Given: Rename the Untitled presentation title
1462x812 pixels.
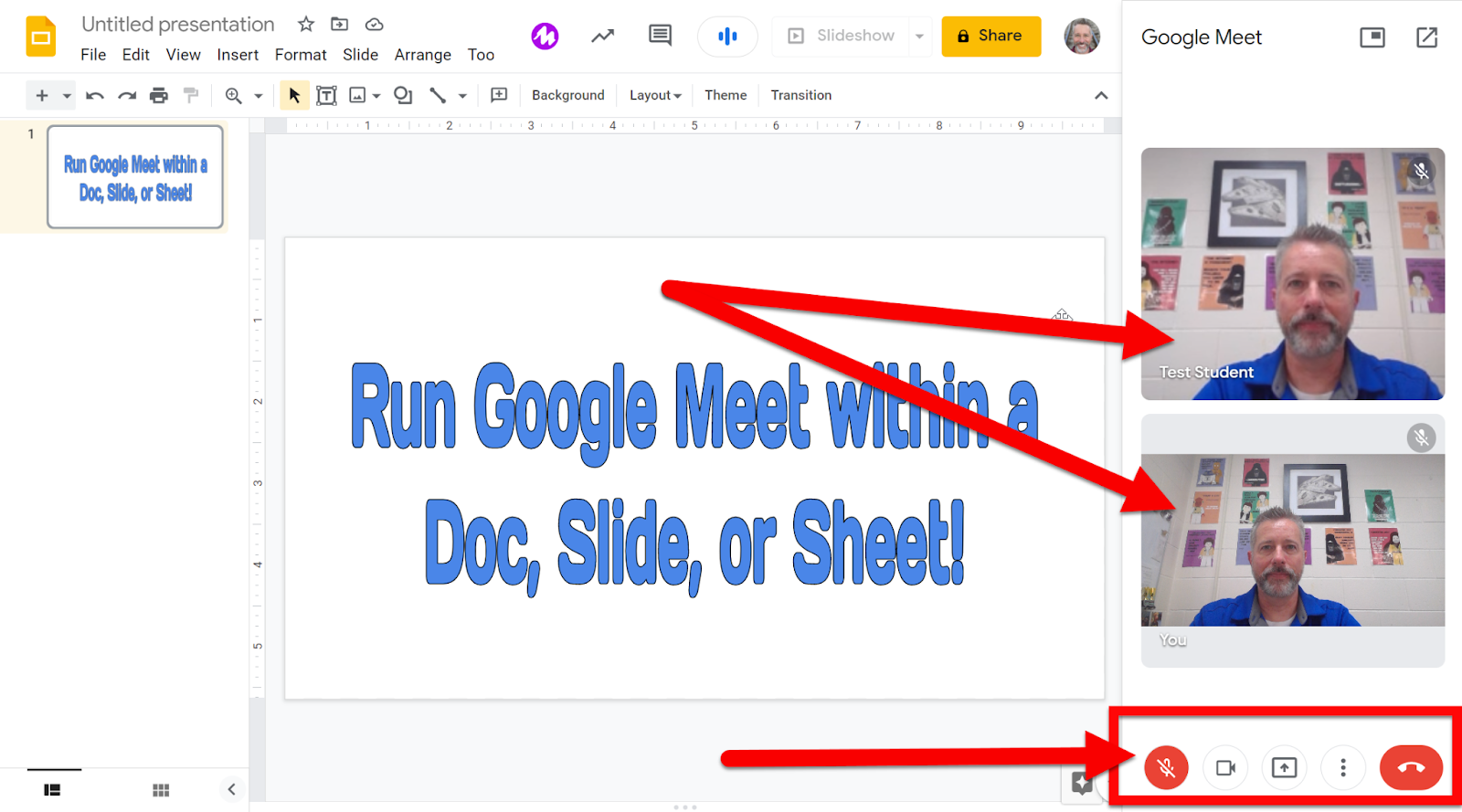Looking at the screenshot, I should (178, 25).
